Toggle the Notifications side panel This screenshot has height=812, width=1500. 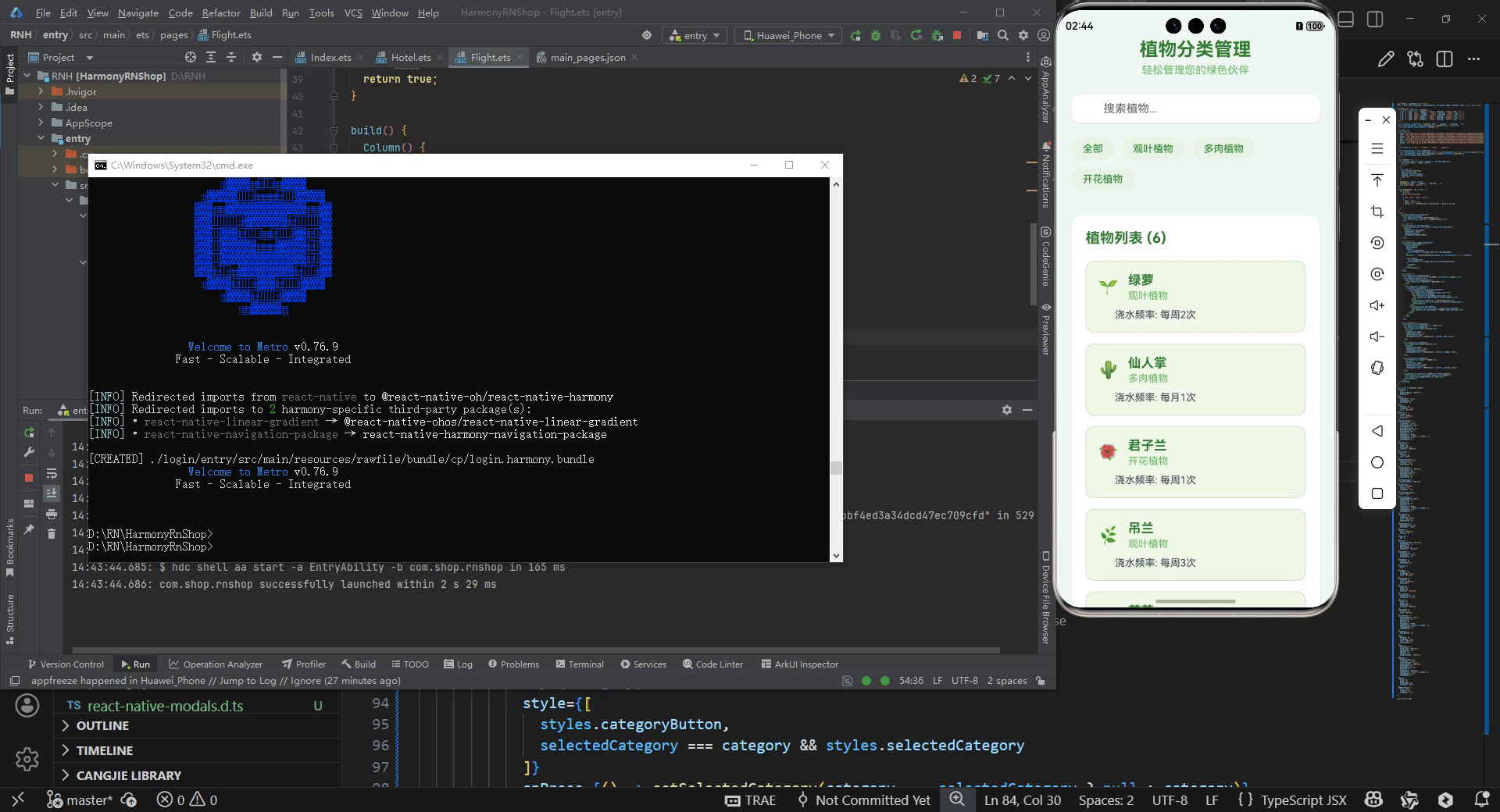[x=1045, y=175]
